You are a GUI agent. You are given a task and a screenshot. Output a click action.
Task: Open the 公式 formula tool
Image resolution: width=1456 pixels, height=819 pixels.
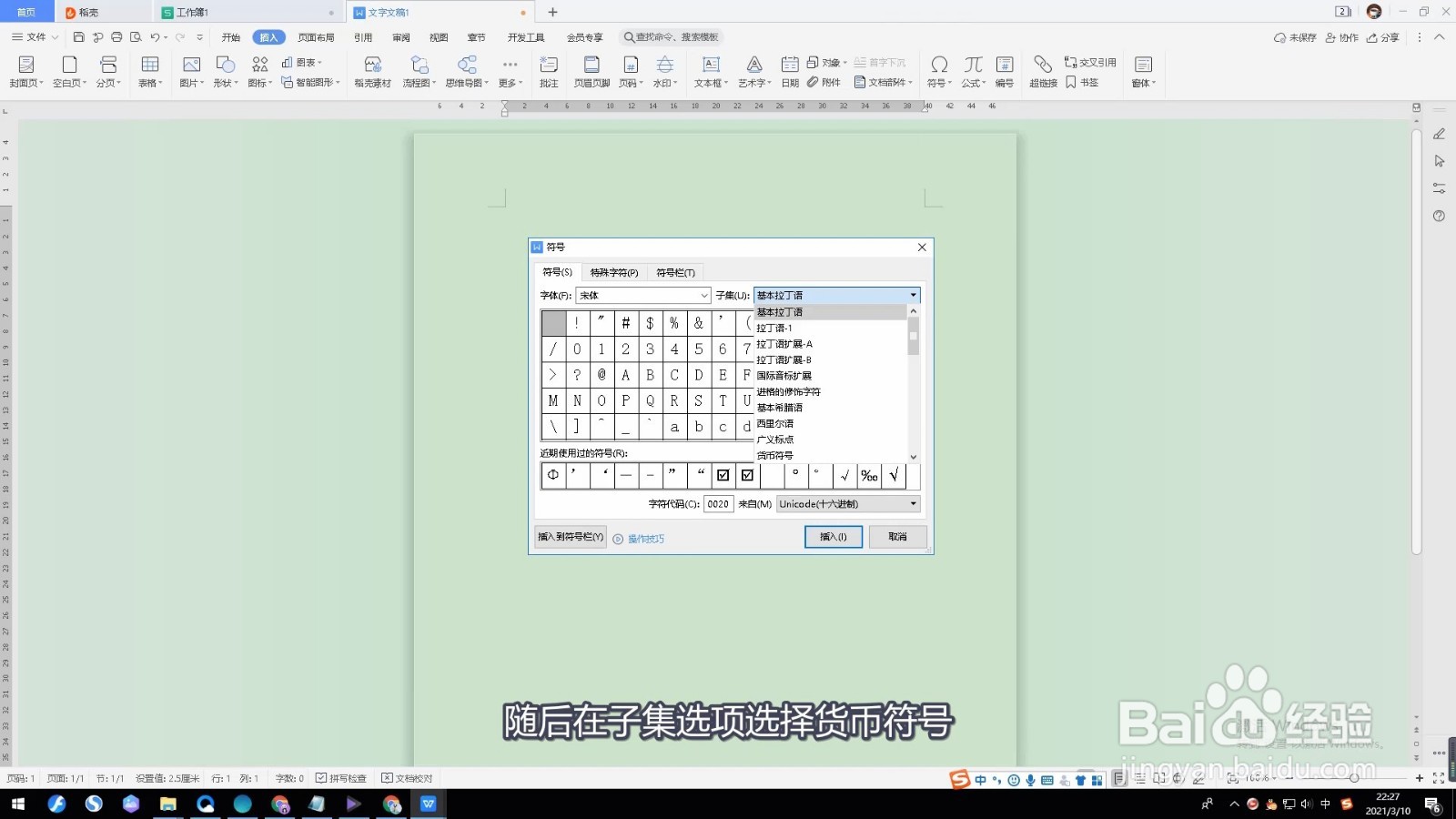(x=974, y=71)
